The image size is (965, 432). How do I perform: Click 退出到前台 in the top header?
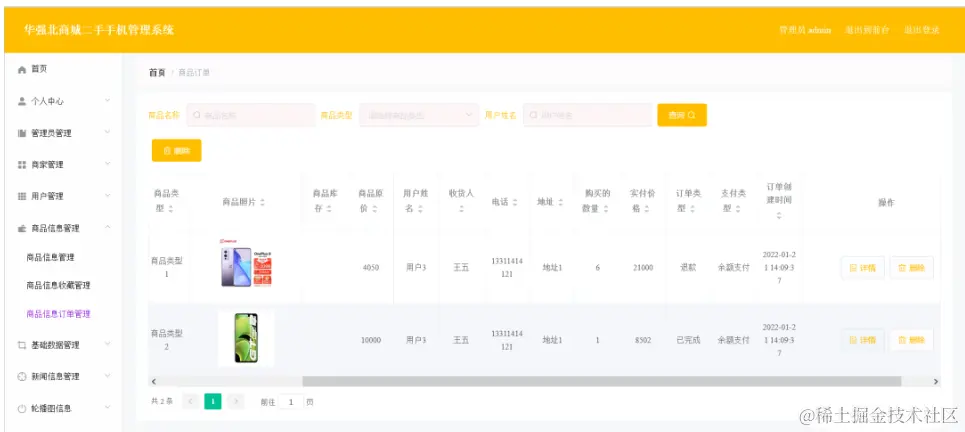pyautogui.click(x=867, y=30)
